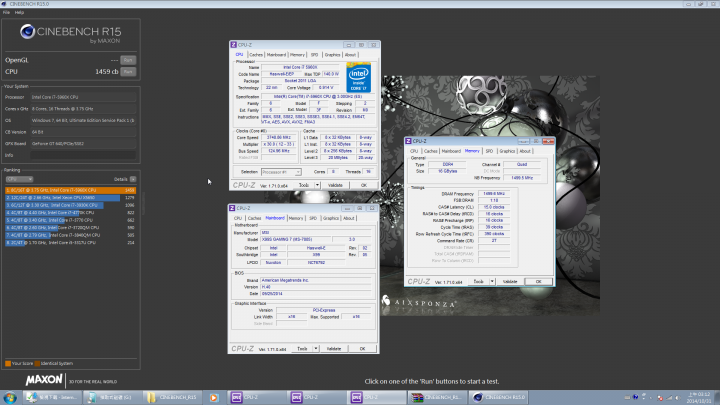Switch to Memory tab in Mainboard CPU-Z window
The image size is (720, 405).
click(x=296, y=218)
